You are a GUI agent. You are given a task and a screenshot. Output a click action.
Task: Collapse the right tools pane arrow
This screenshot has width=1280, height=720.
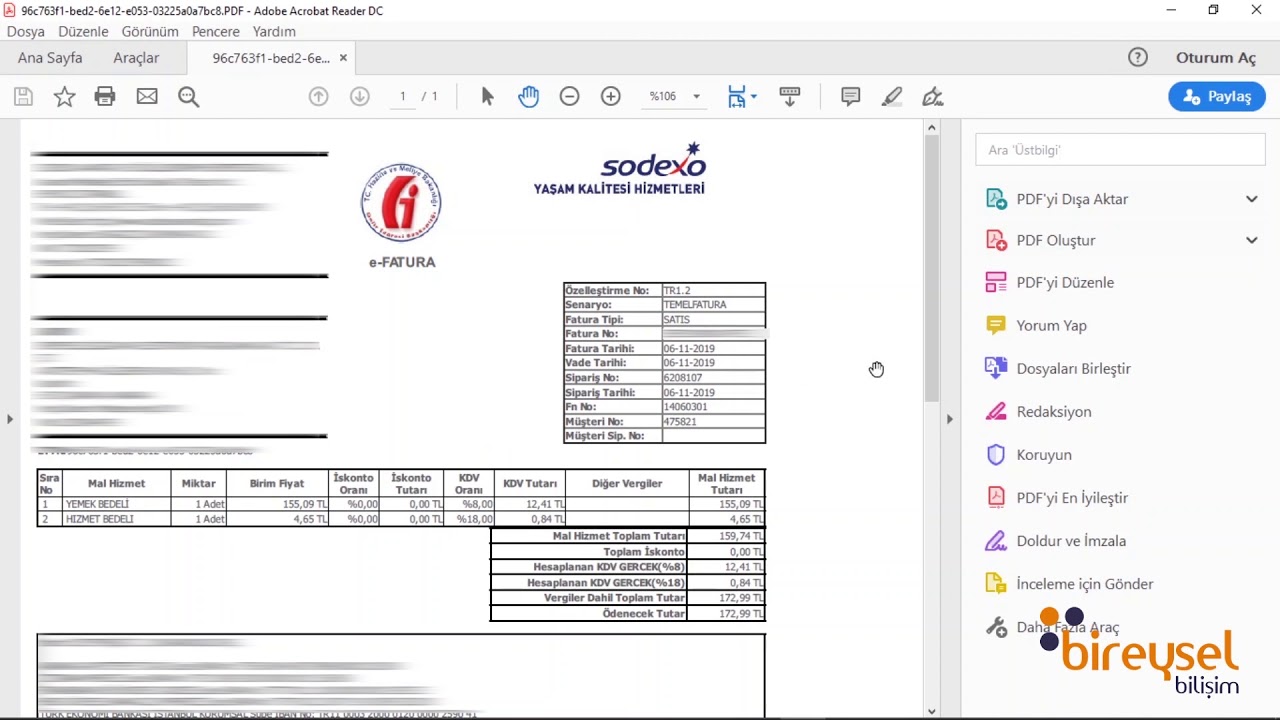pyautogui.click(x=950, y=419)
